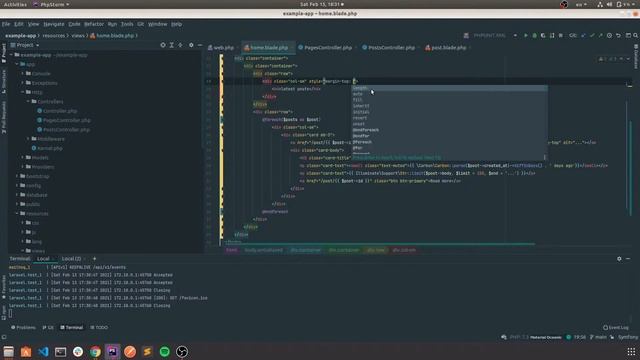Open Kernel.php in the project tree
The height and width of the screenshot is (360, 640).
pyautogui.click(x=47, y=148)
